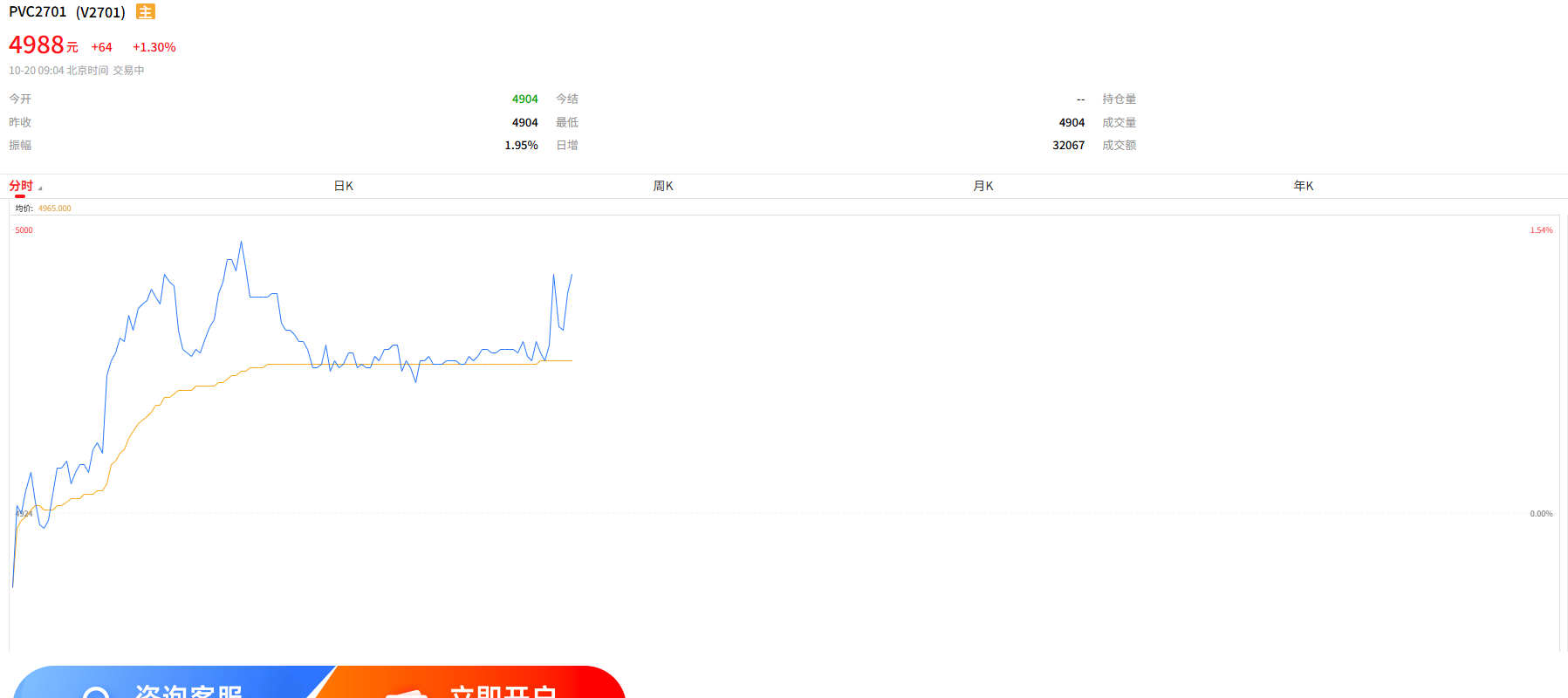Click the 1.95% amplitude value
The width and height of the screenshot is (1568, 698).
pos(522,146)
